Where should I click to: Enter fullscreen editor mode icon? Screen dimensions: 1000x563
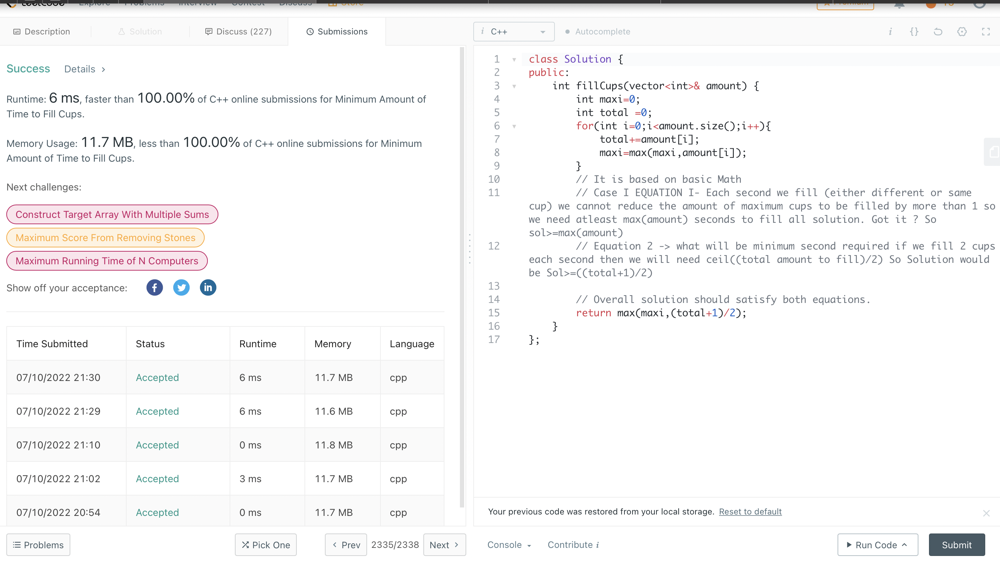[985, 31]
